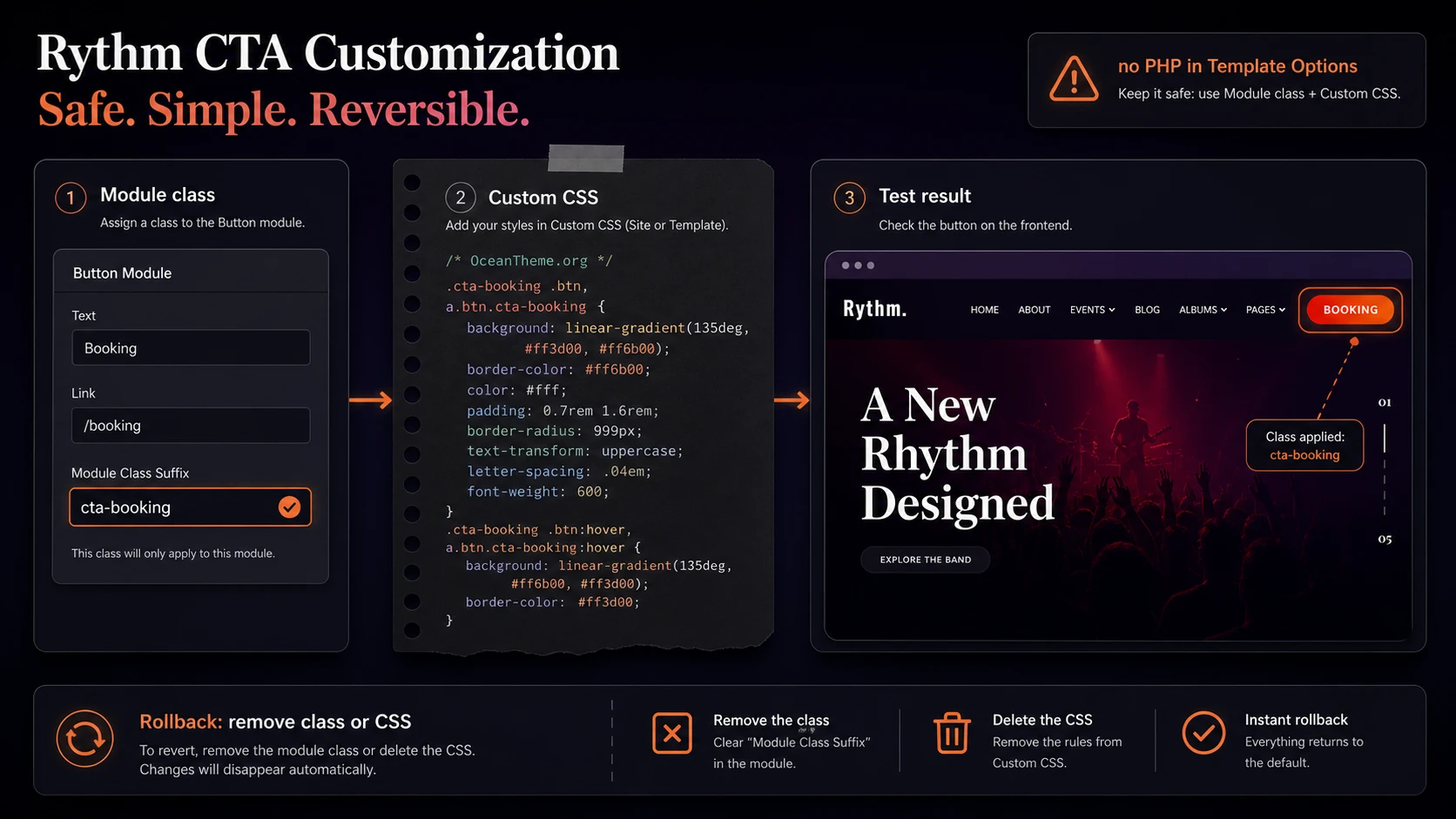Expand the ALBUMS dropdown menu
The height and width of the screenshot is (819, 1456).
click(1203, 310)
